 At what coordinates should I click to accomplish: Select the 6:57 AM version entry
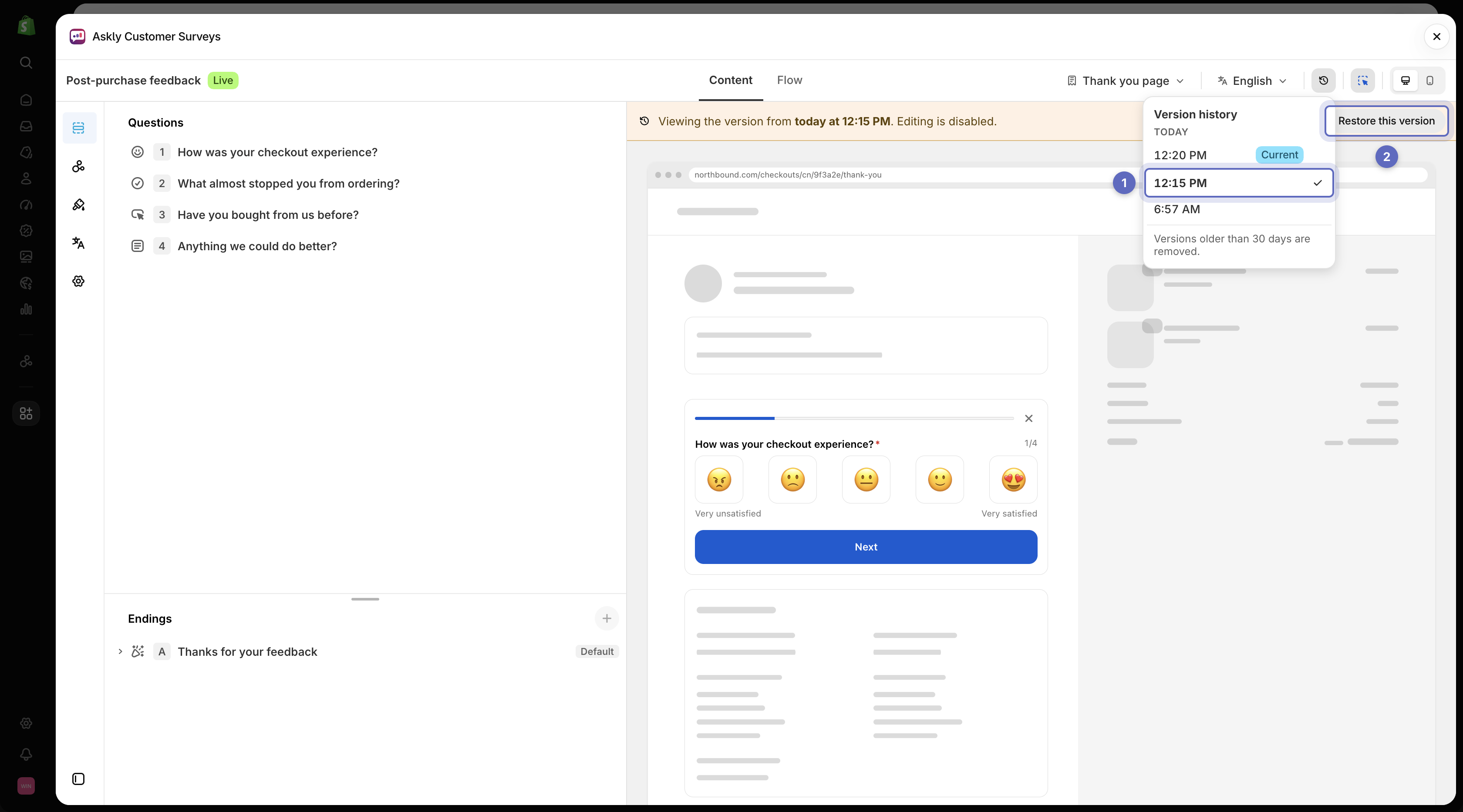coord(1238,209)
